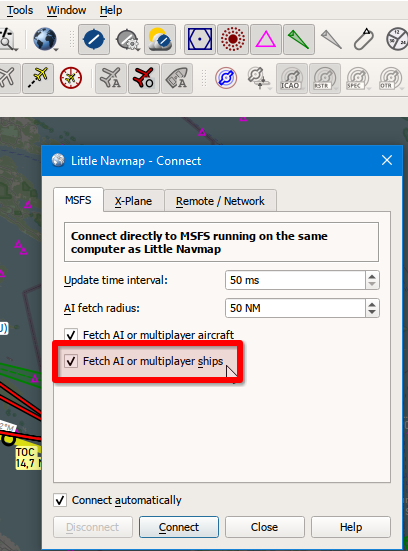Toggle airport weather sun-cloud icon
Screen dimensions: 408x551
[160, 39]
